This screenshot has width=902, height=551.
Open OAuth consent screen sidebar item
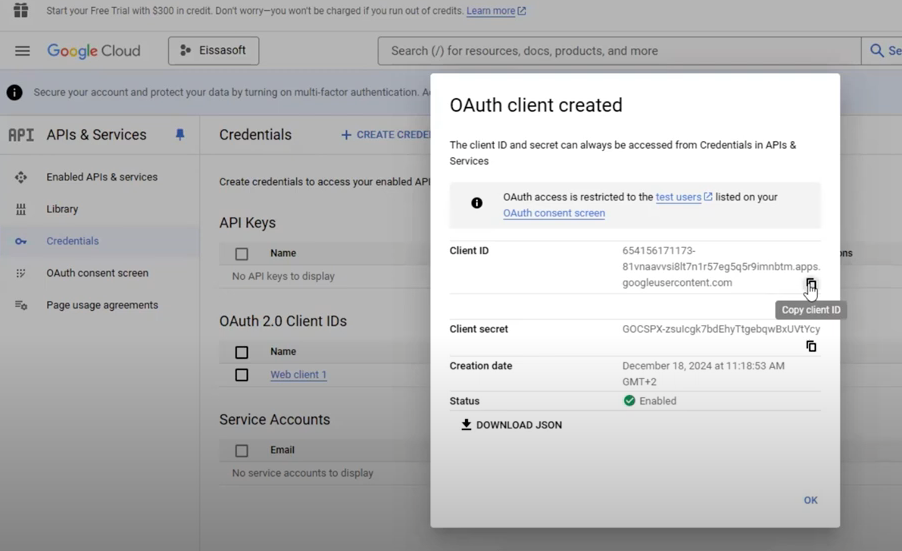pos(97,273)
